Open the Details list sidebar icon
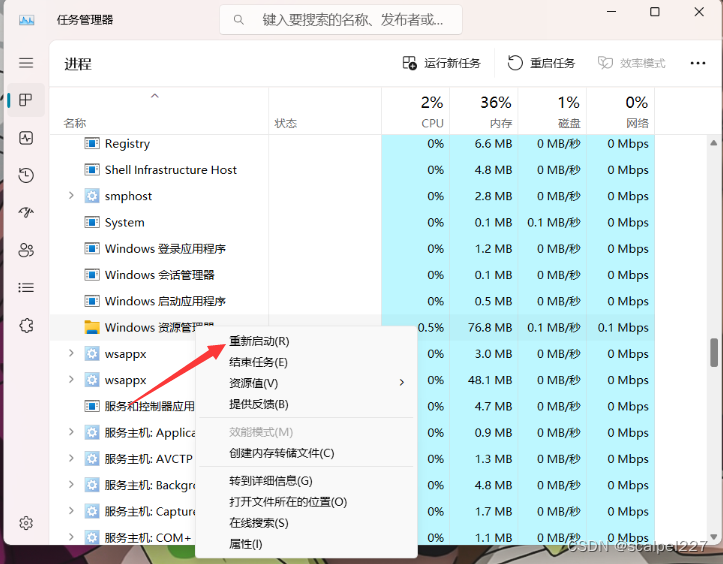 (x=26, y=288)
